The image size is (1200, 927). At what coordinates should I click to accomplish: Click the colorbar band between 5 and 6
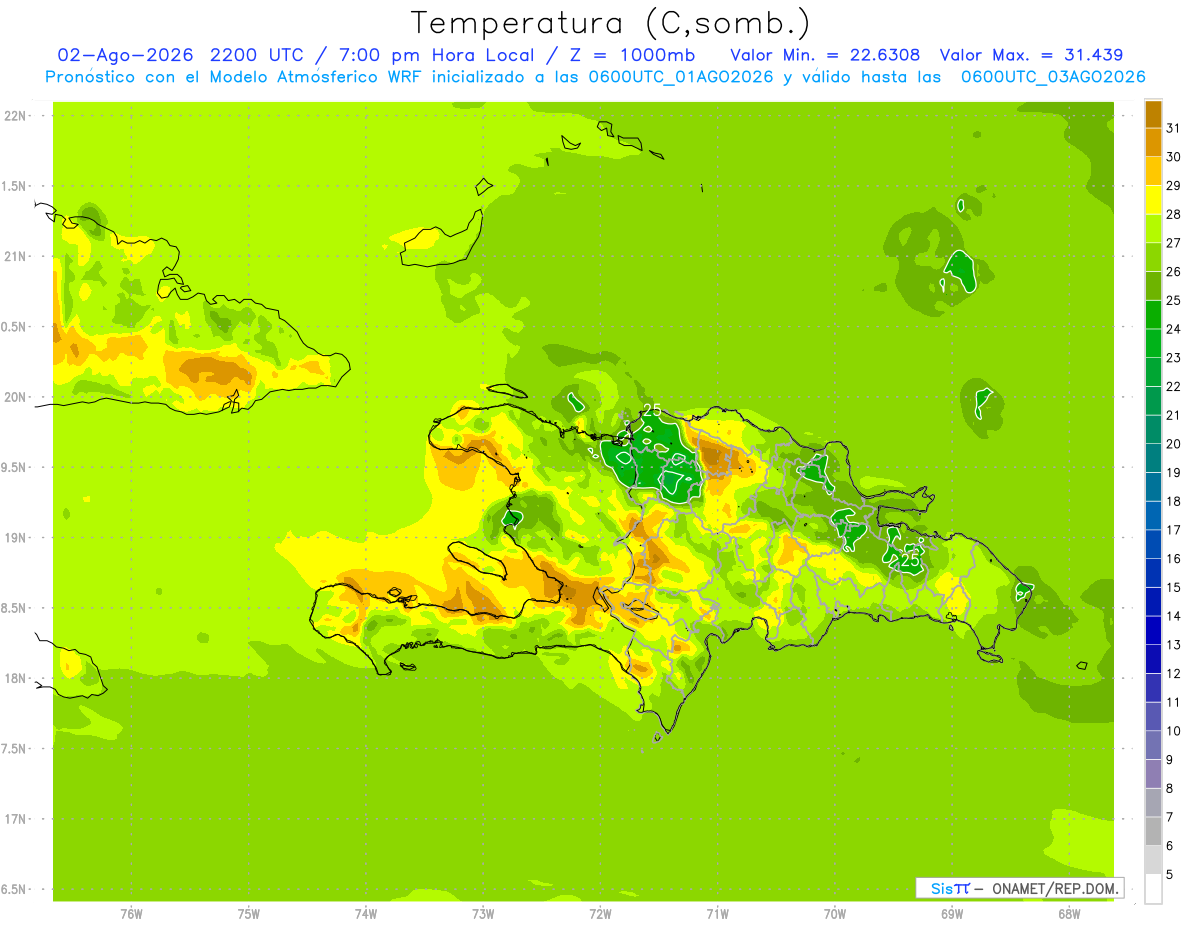pos(1153,860)
